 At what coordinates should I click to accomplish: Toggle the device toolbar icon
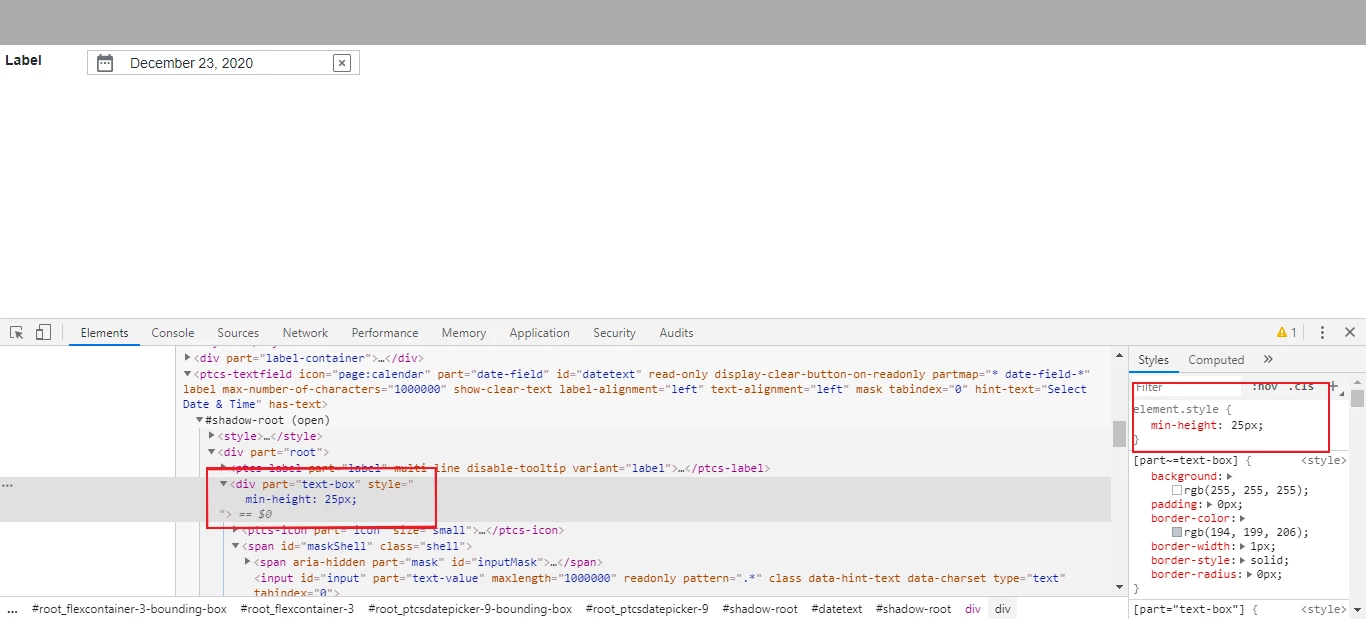(x=43, y=333)
